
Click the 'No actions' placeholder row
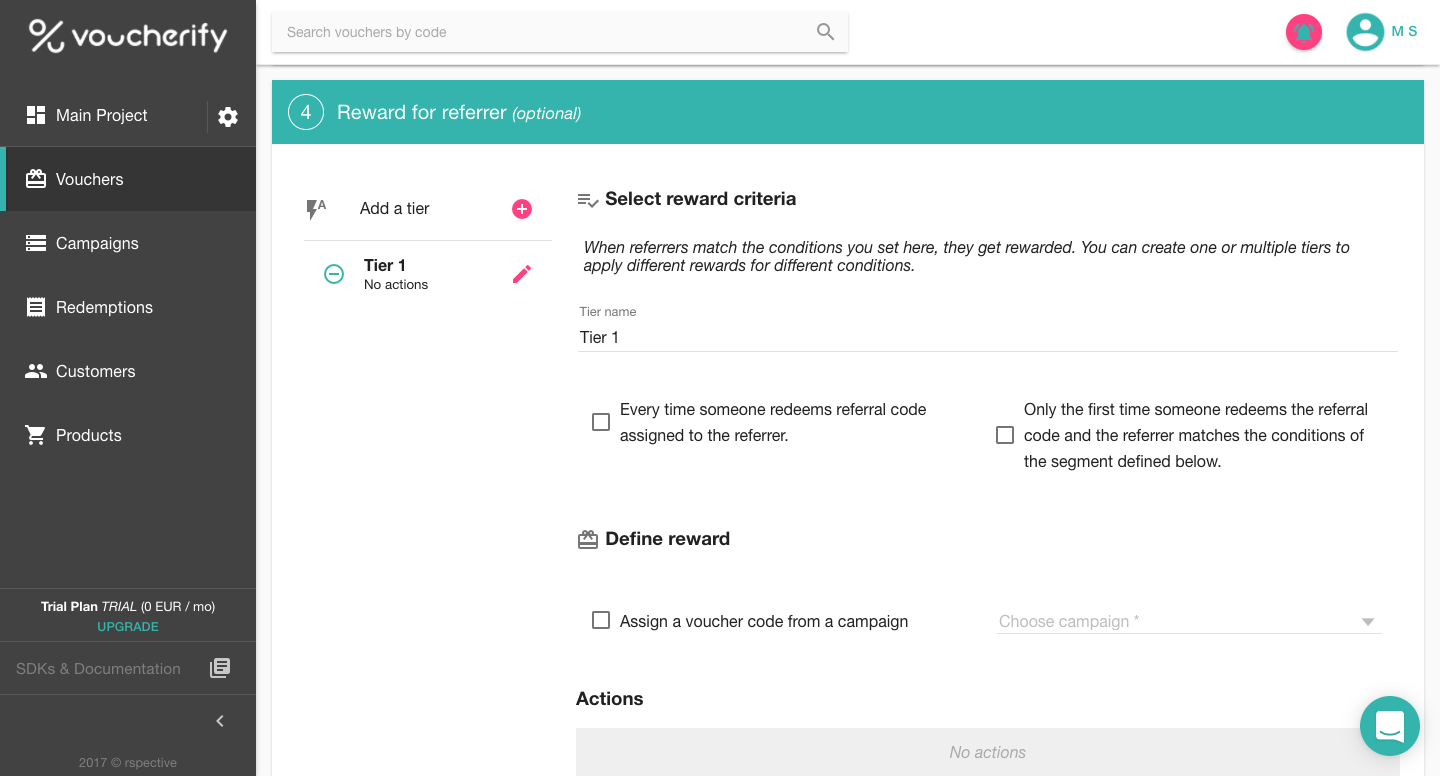(988, 752)
